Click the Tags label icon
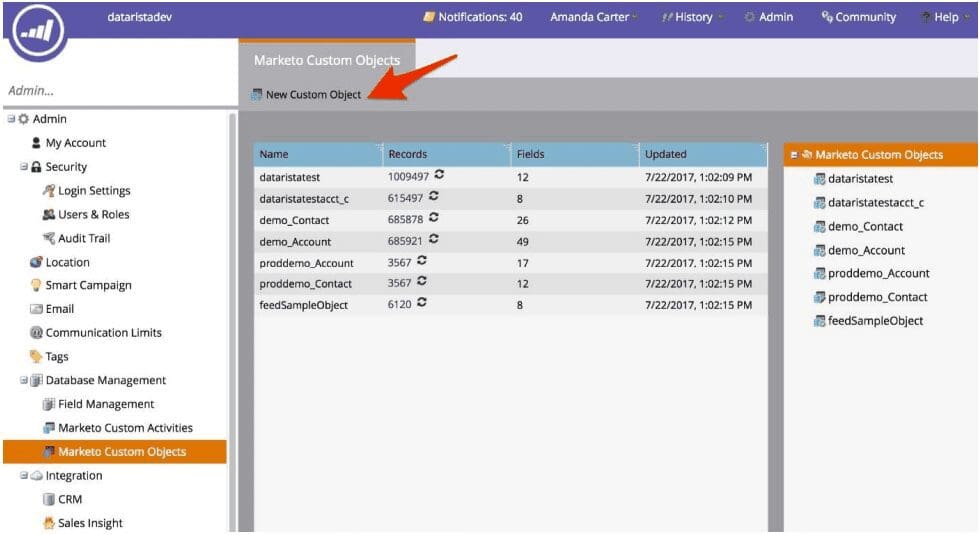This screenshot has width=979, height=535. tap(36, 356)
